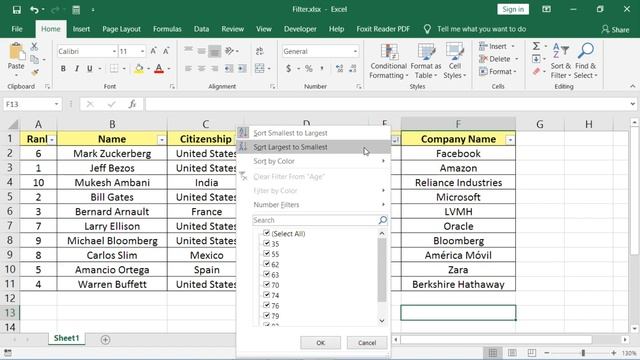Click the Fill Color bucket icon

pyautogui.click(x=139, y=69)
